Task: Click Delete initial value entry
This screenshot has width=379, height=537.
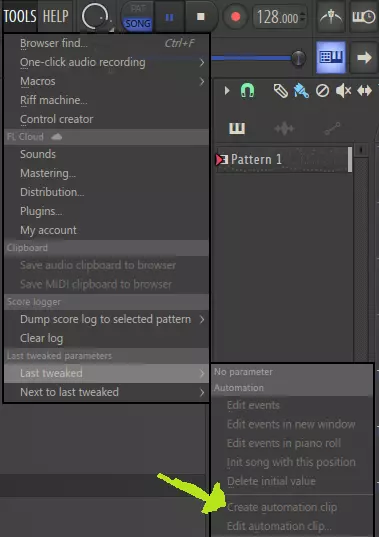Action: pos(292,482)
